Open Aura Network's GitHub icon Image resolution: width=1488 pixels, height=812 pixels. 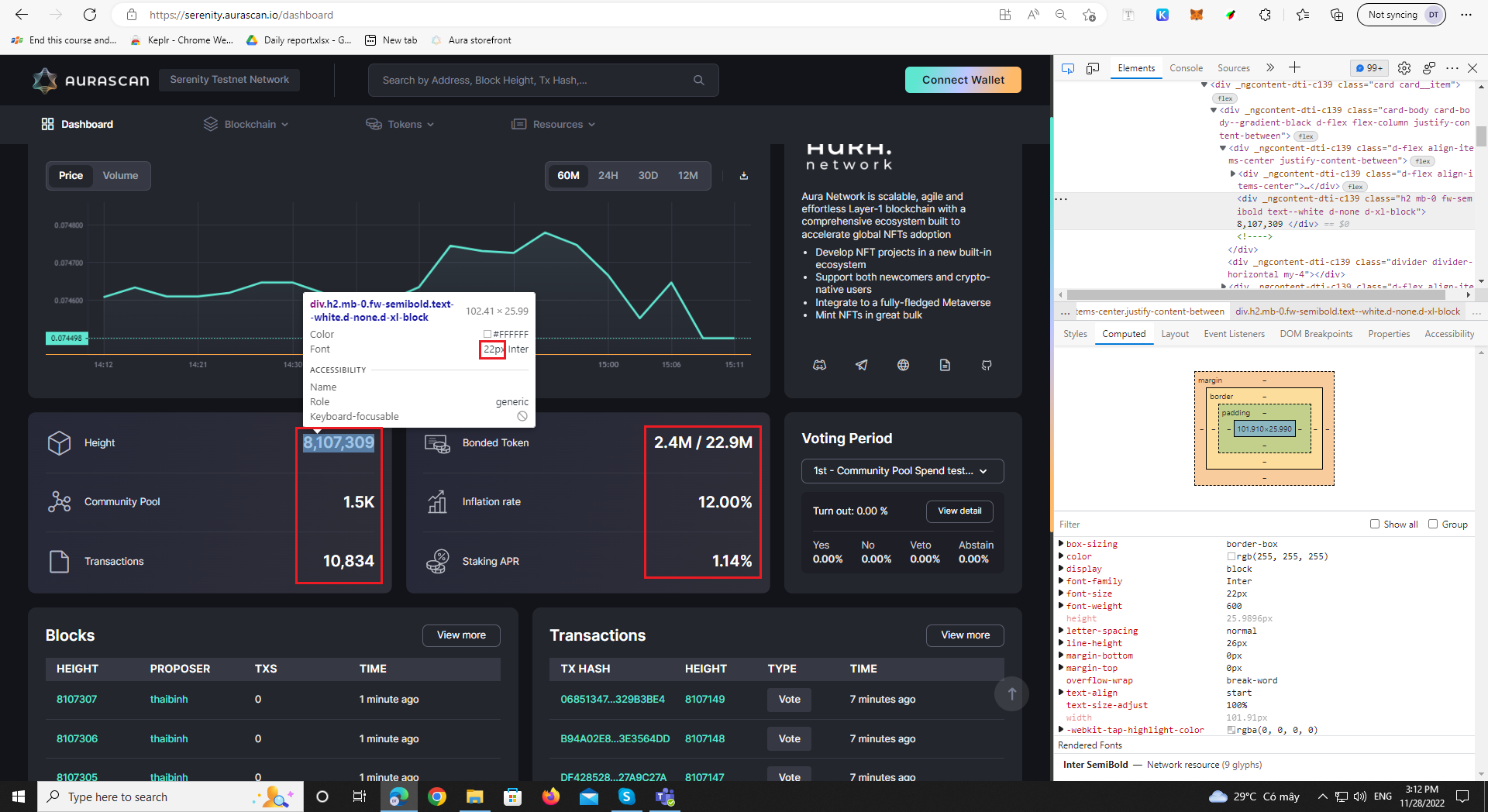pos(986,365)
